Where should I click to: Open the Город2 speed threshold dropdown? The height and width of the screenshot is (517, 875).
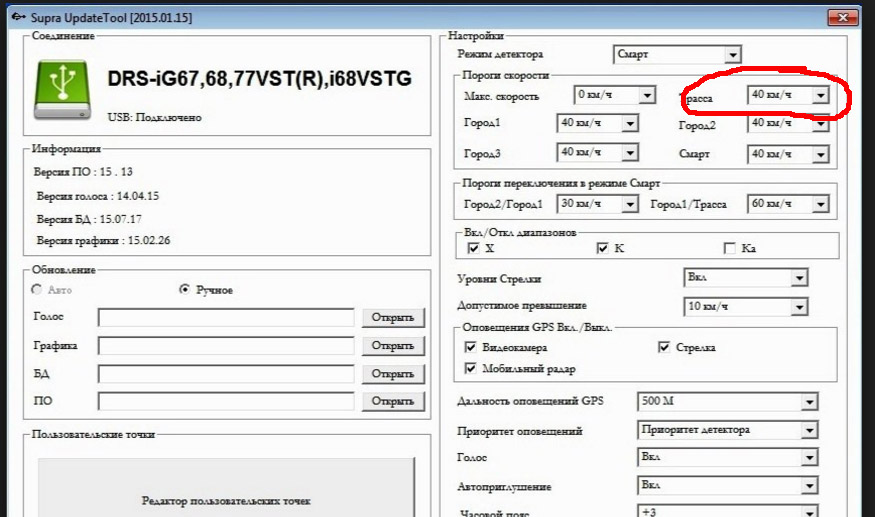point(788,123)
